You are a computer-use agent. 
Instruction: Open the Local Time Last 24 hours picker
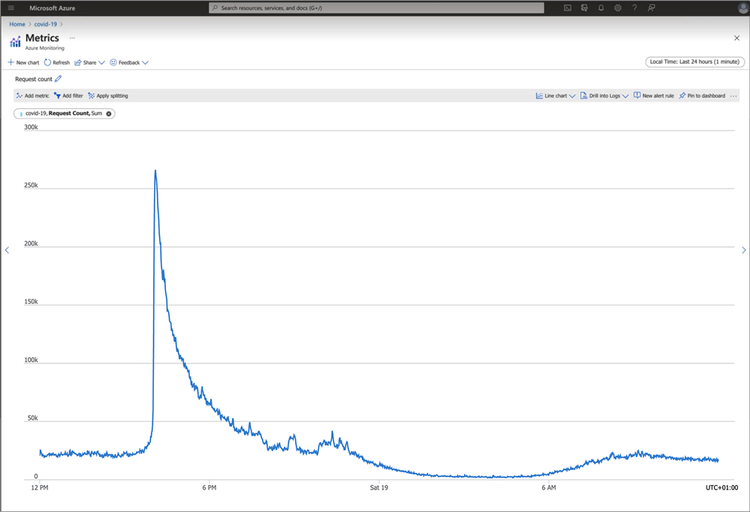[x=695, y=62]
